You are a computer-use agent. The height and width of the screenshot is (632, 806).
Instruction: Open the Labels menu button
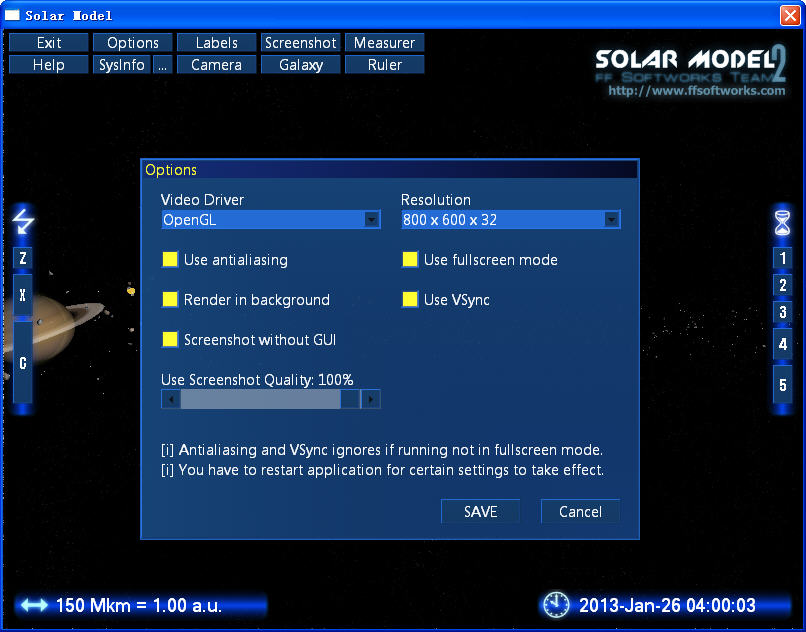point(216,43)
